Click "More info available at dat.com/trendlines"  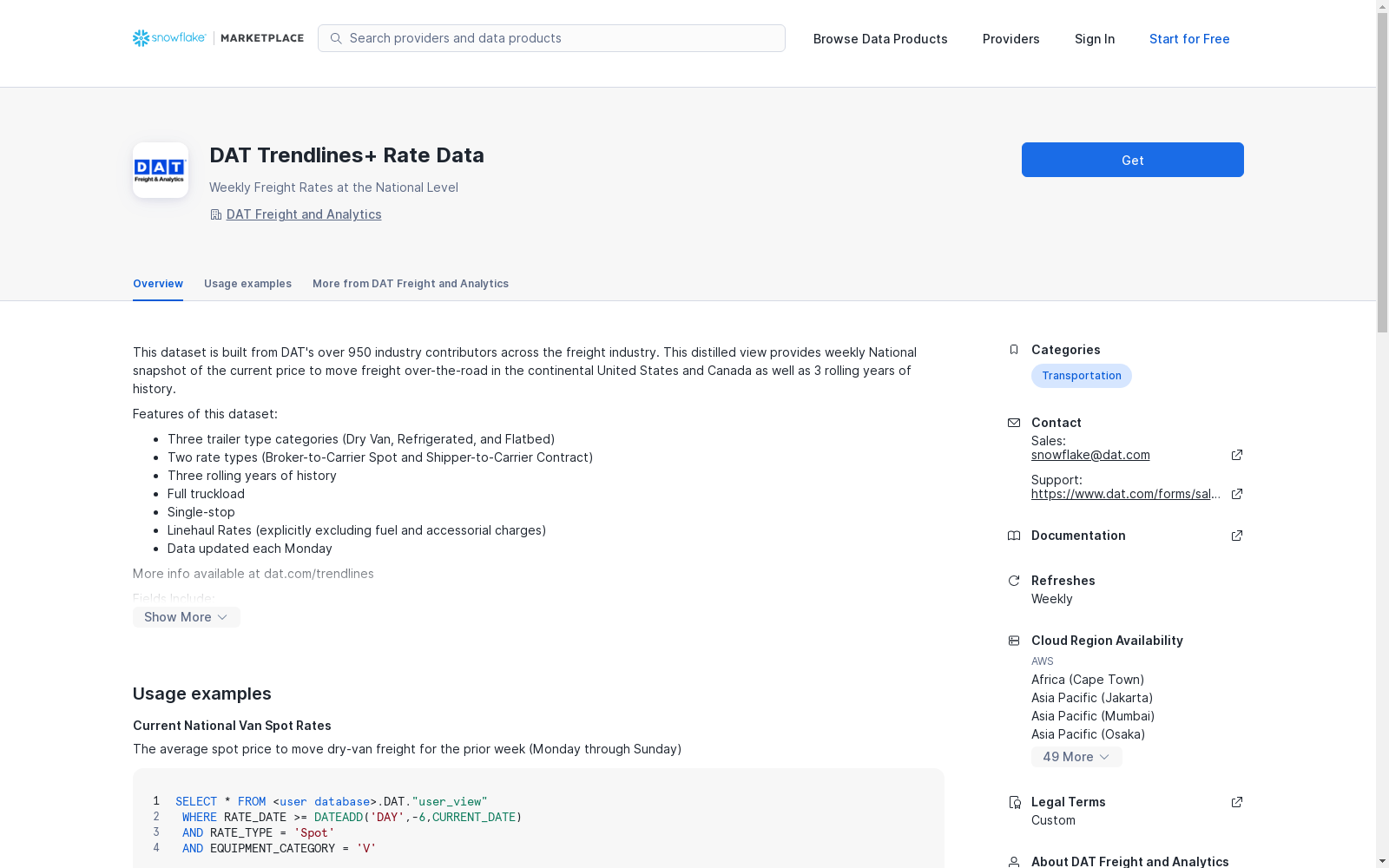click(253, 574)
